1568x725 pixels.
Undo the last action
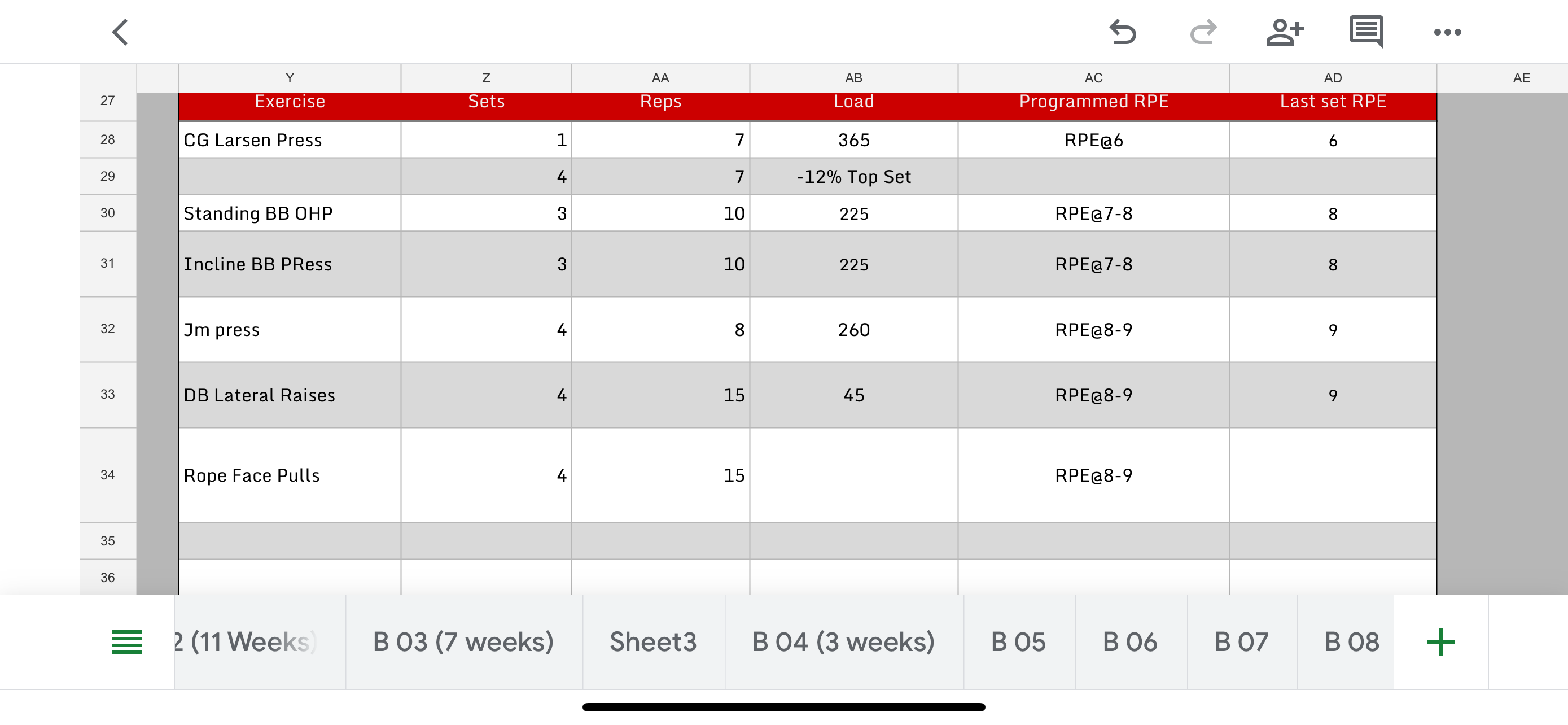point(1123,32)
